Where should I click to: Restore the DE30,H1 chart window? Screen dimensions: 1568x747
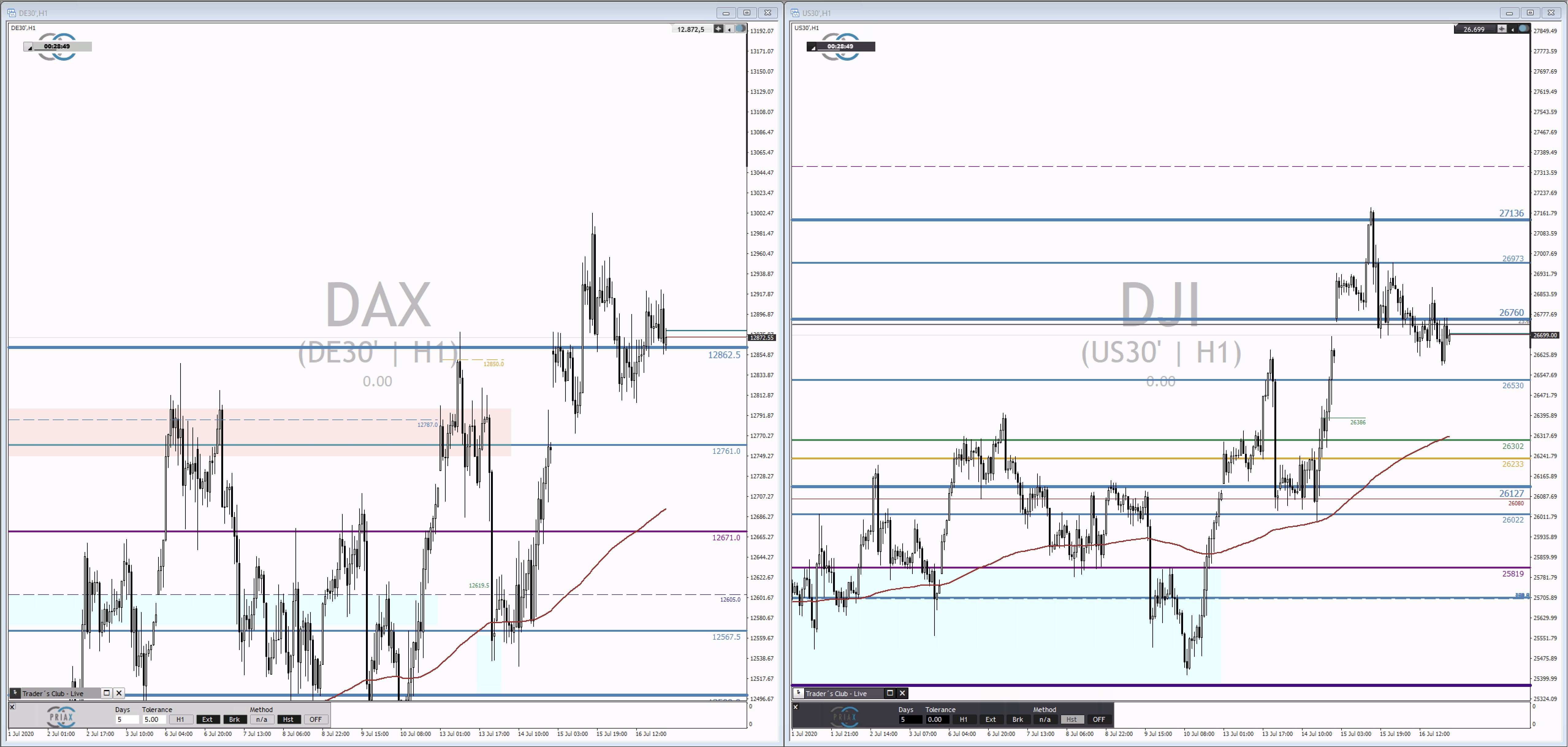[x=747, y=13]
